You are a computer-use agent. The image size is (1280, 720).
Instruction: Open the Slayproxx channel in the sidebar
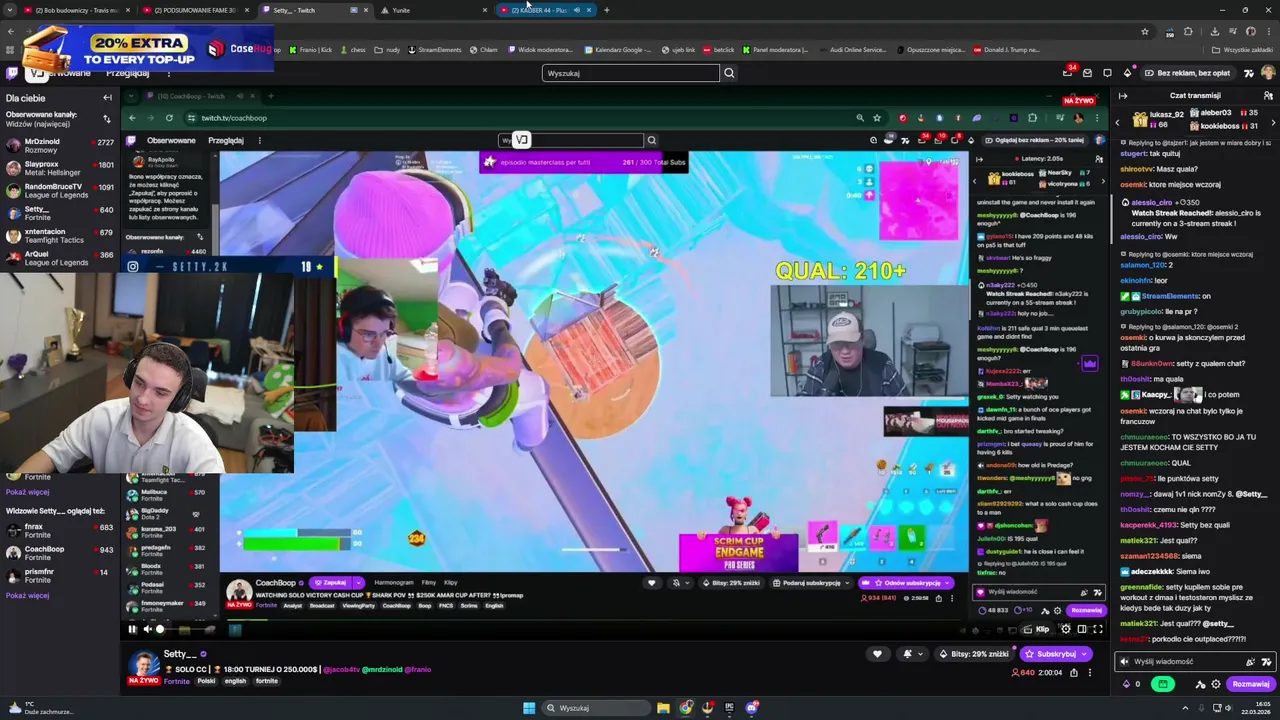59,168
